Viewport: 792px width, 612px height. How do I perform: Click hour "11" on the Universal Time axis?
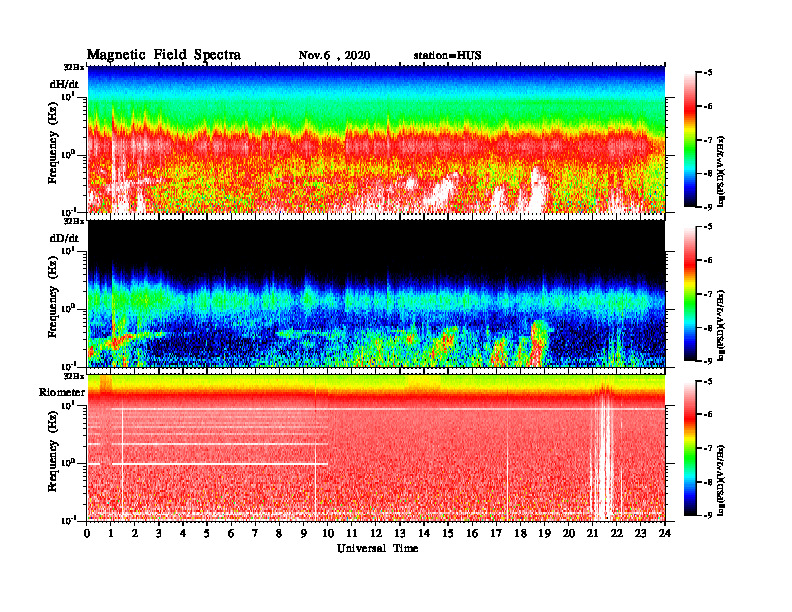[x=352, y=534]
